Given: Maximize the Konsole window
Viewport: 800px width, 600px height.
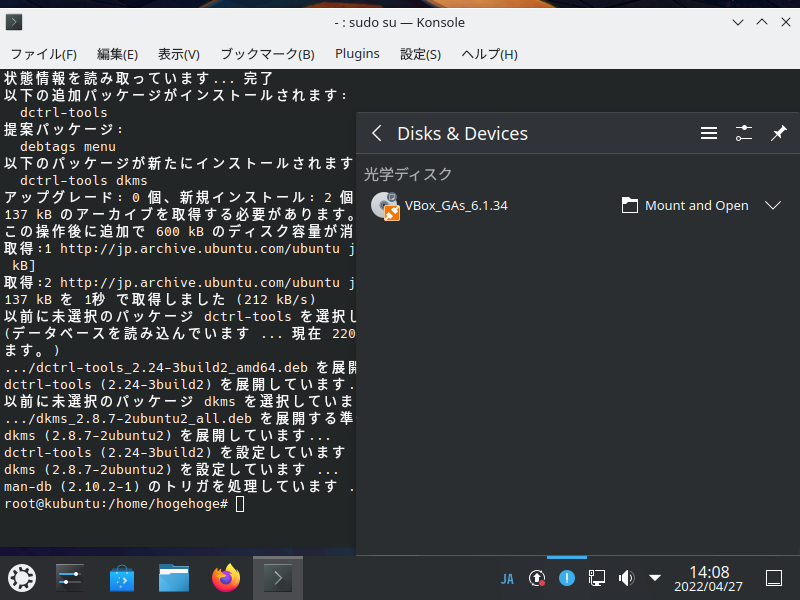Looking at the screenshot, I should click(x=762, y=22).
